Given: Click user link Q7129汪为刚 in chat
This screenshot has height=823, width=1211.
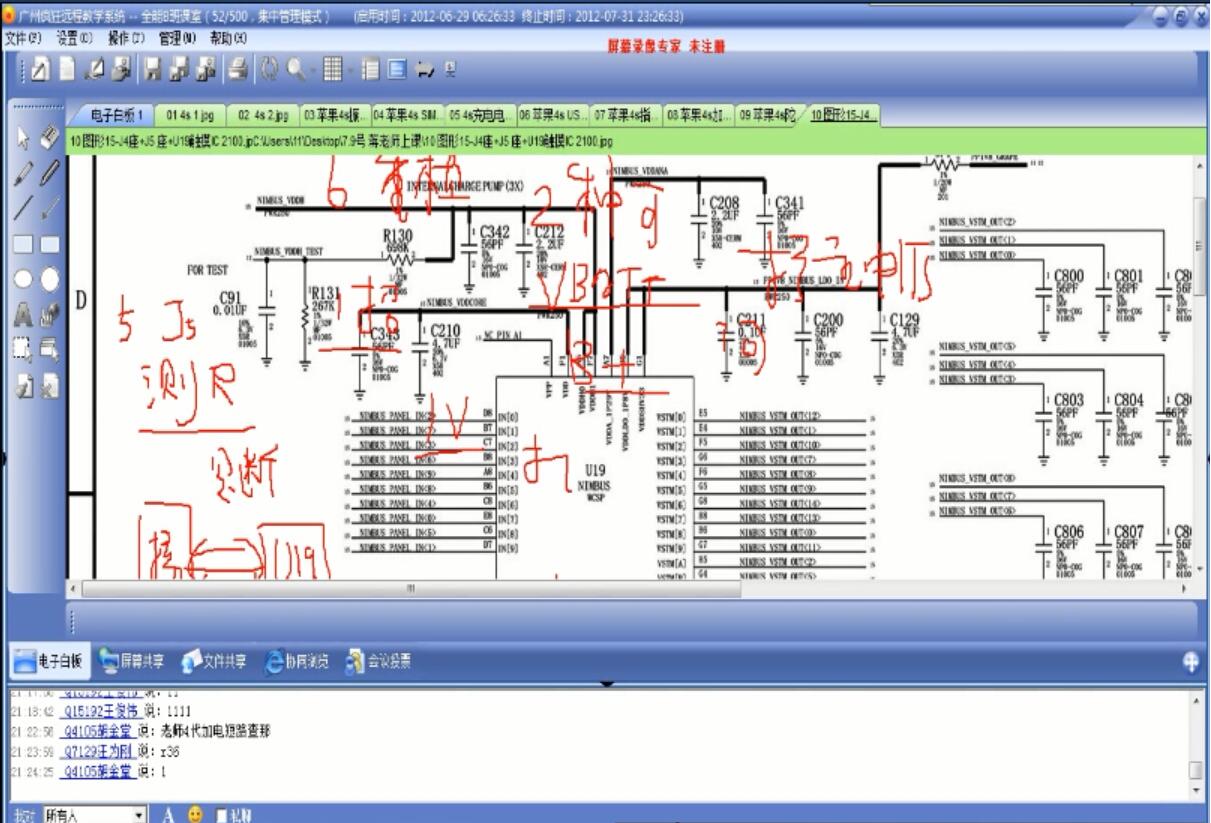Looking at the screenshot, I should click(99, 751).
